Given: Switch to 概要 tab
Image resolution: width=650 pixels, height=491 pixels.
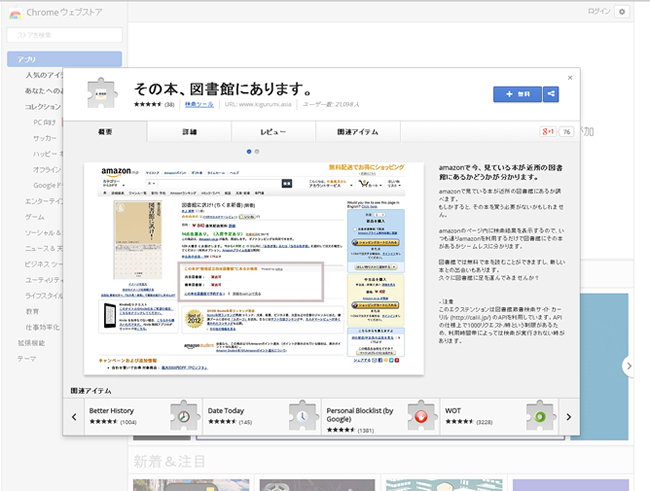Looking at the screenshot, I should coord(105,132).
